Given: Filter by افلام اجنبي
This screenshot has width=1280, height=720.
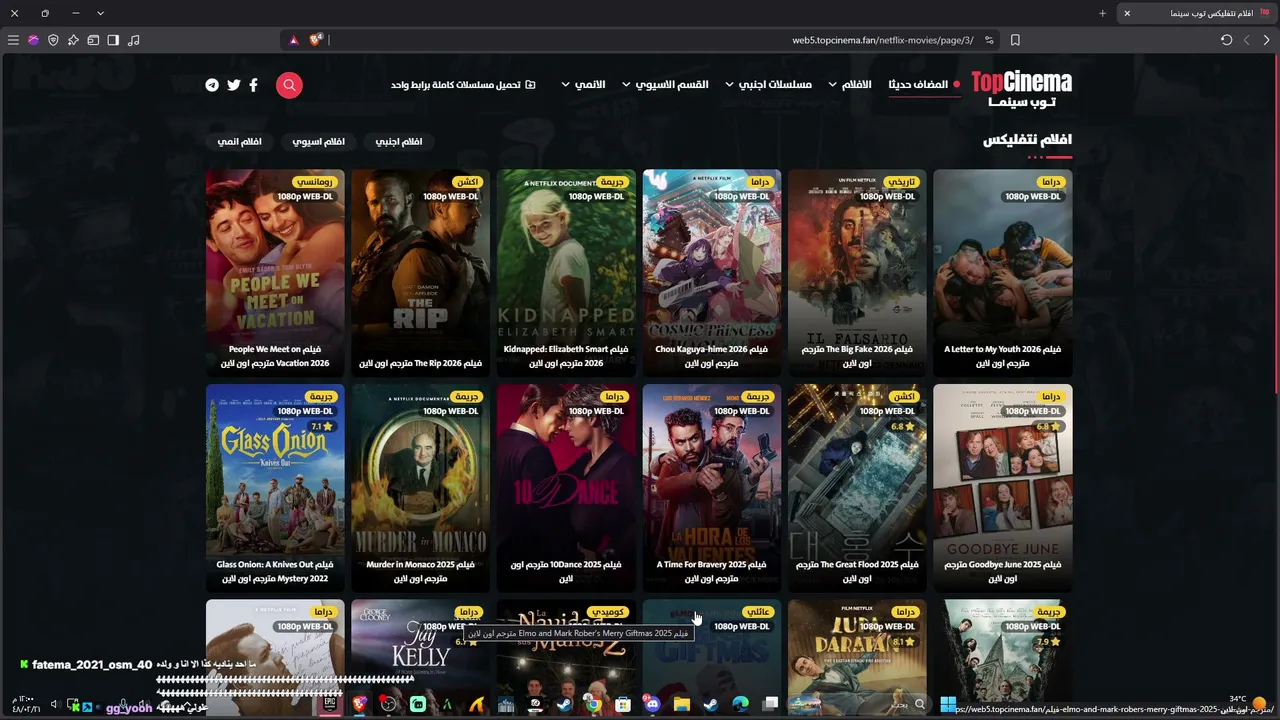Looking at the screenshot, I should 399,141.
